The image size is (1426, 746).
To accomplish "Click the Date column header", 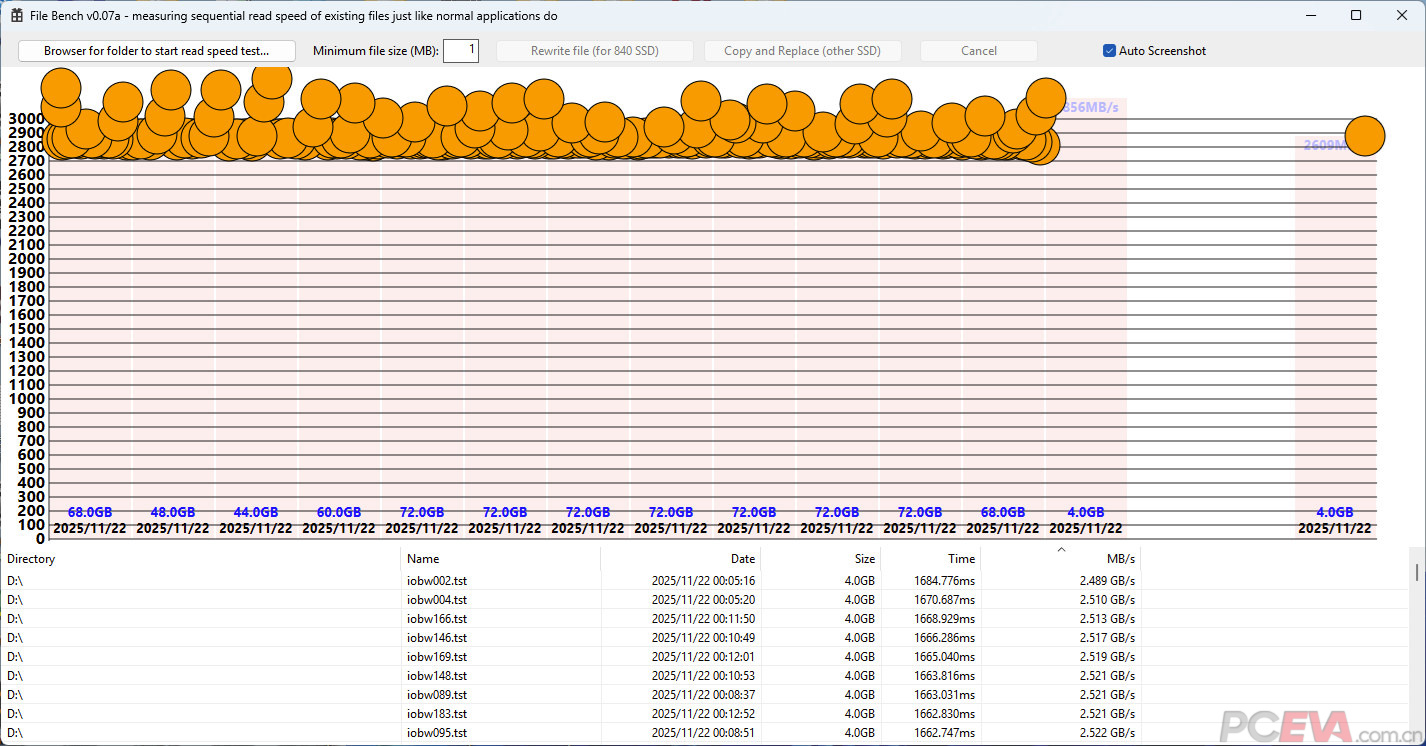I will tap(680, 559).
